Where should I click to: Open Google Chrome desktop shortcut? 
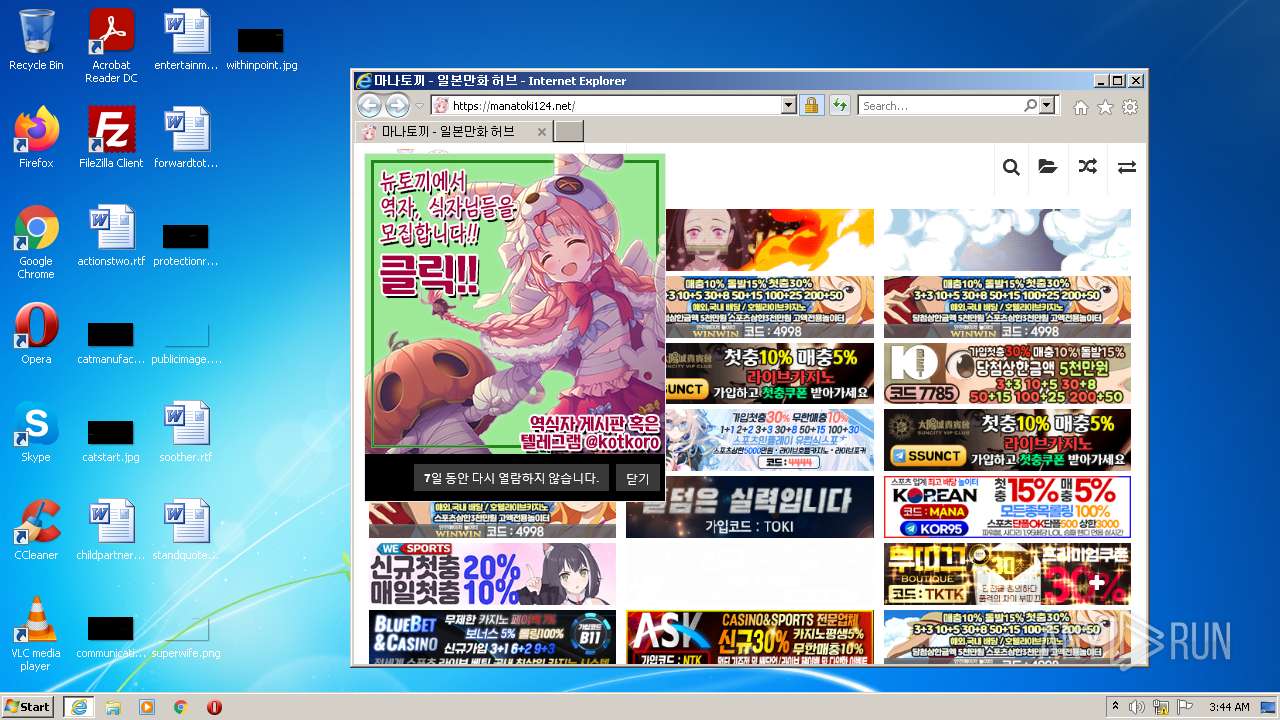point(36,242)
